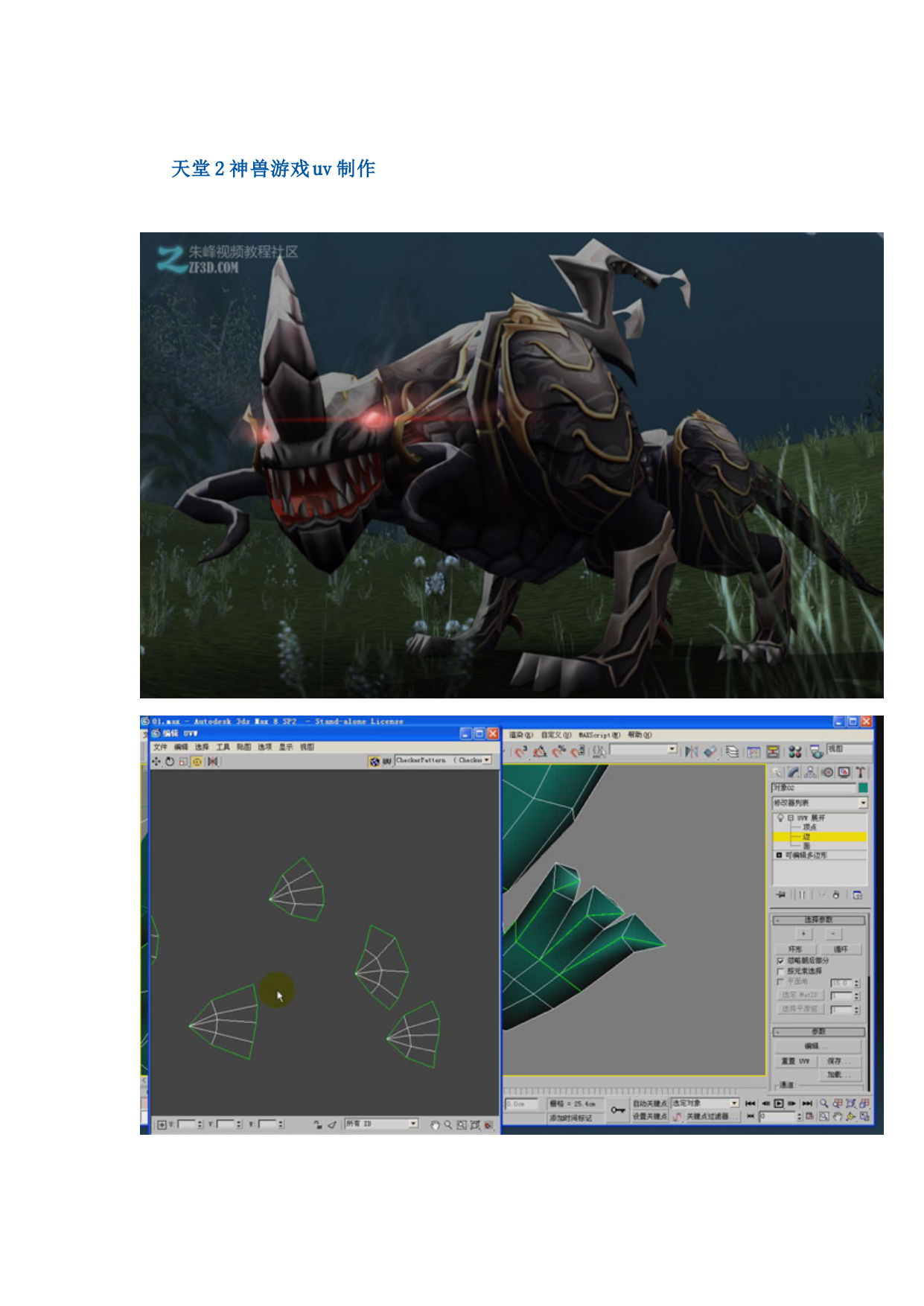
Task: Expand the editable poly entry in modifier stack
Action: [x=780, y=856]
